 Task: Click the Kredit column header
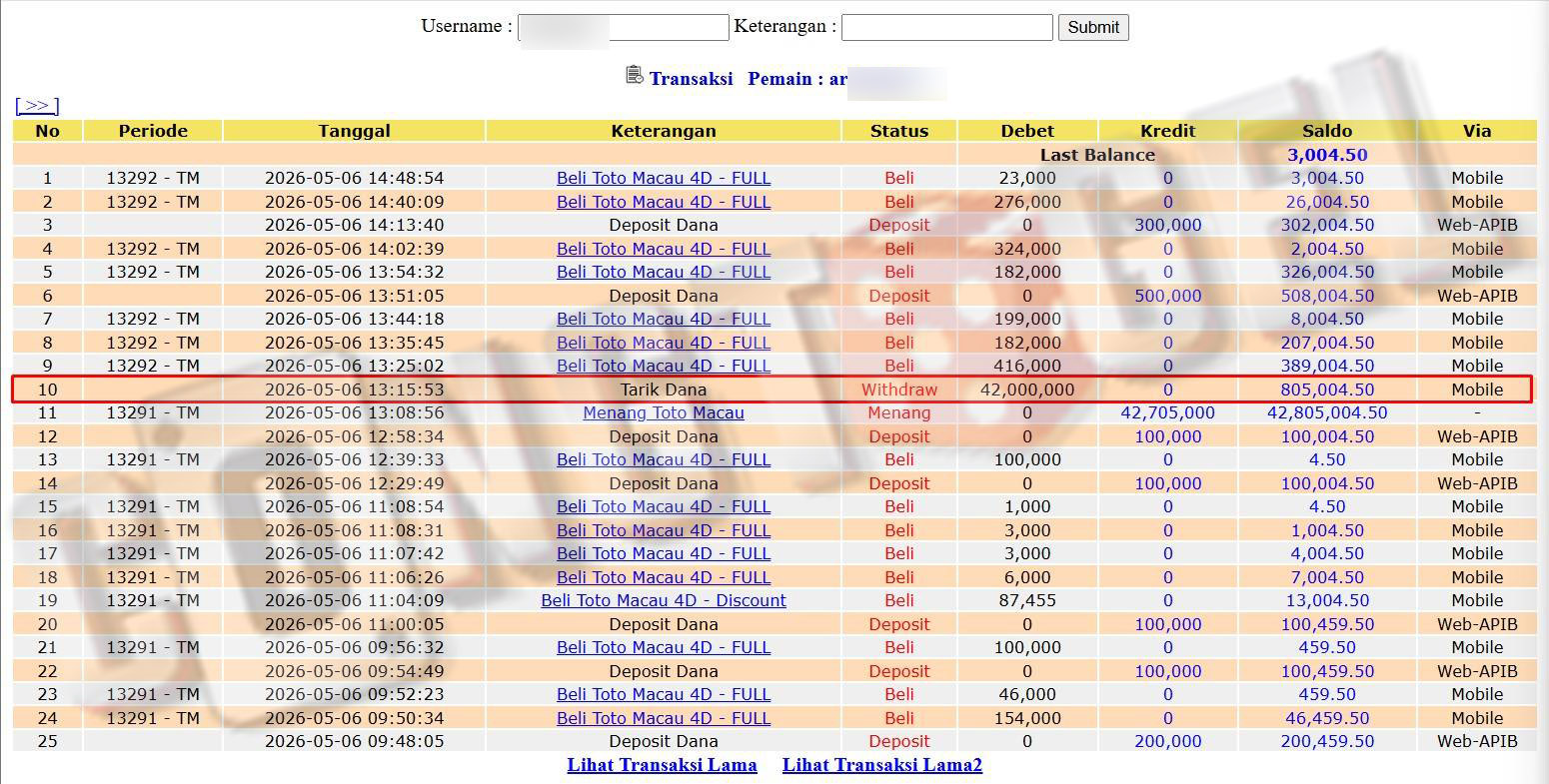click(x=1167, y=131)
